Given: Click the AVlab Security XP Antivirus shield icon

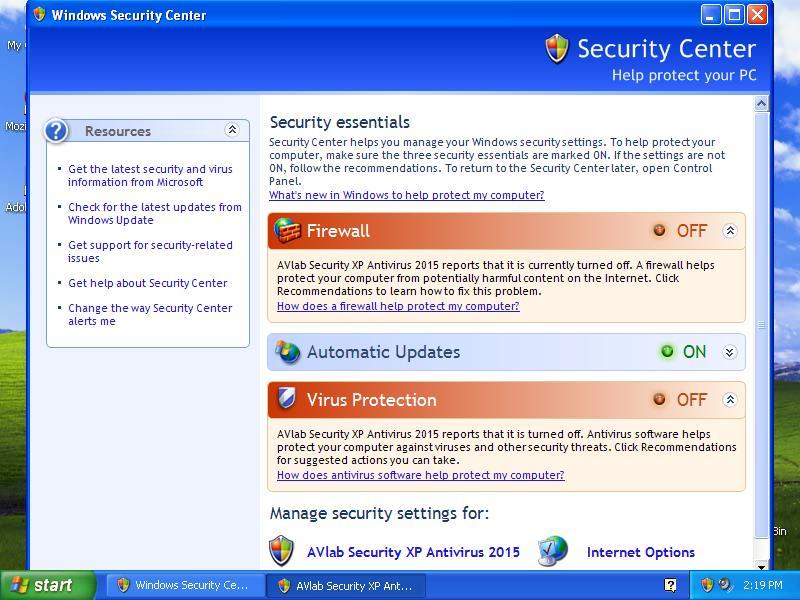Looking at the screenshot, I should [282, 551].
